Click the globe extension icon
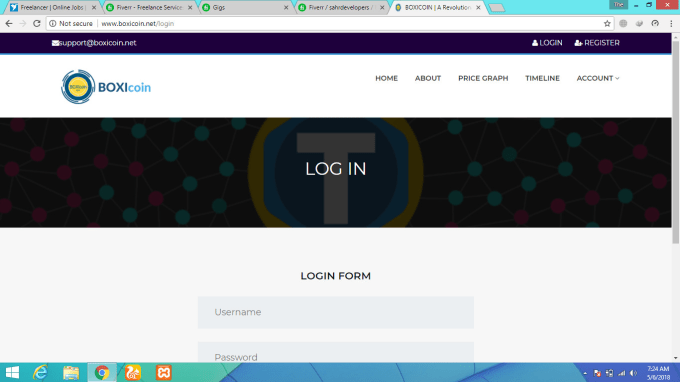This screenshot has height=382, width=680. click(x=623, y=23)
